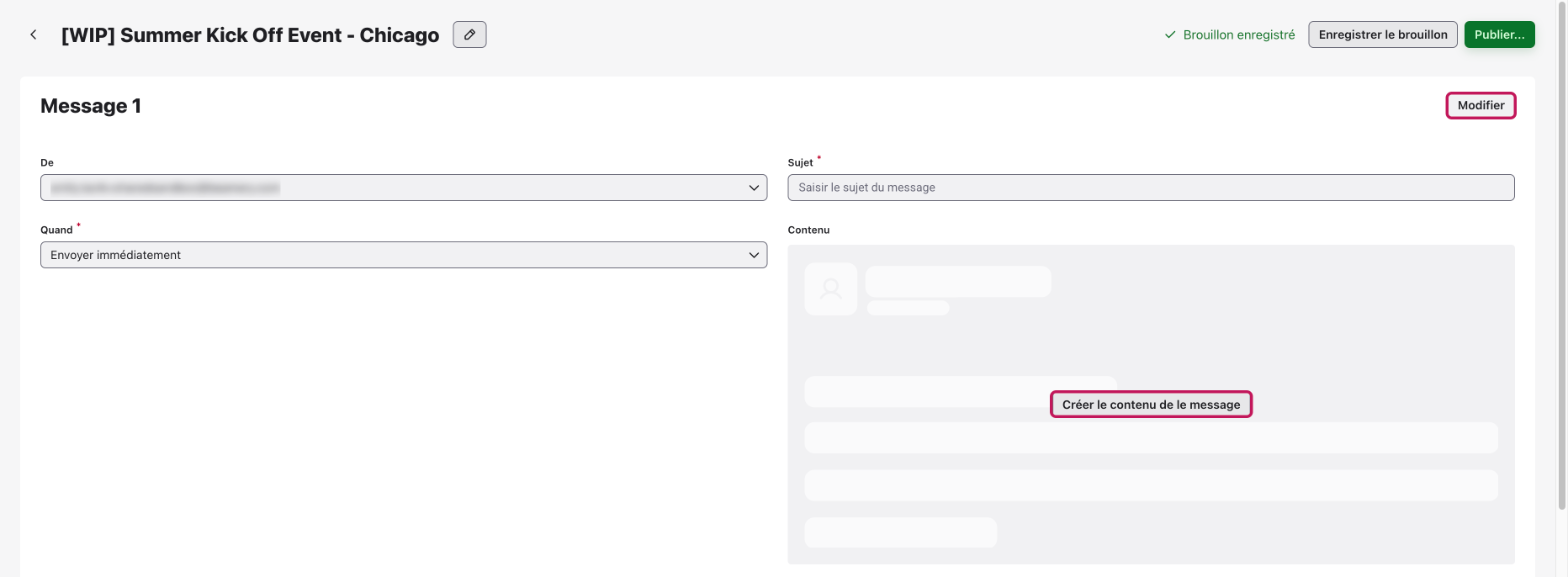The height and width of the screenshot is (577, 1568).
Task: Click the avatar placeholder in content preview
Action: pos(831,290)
